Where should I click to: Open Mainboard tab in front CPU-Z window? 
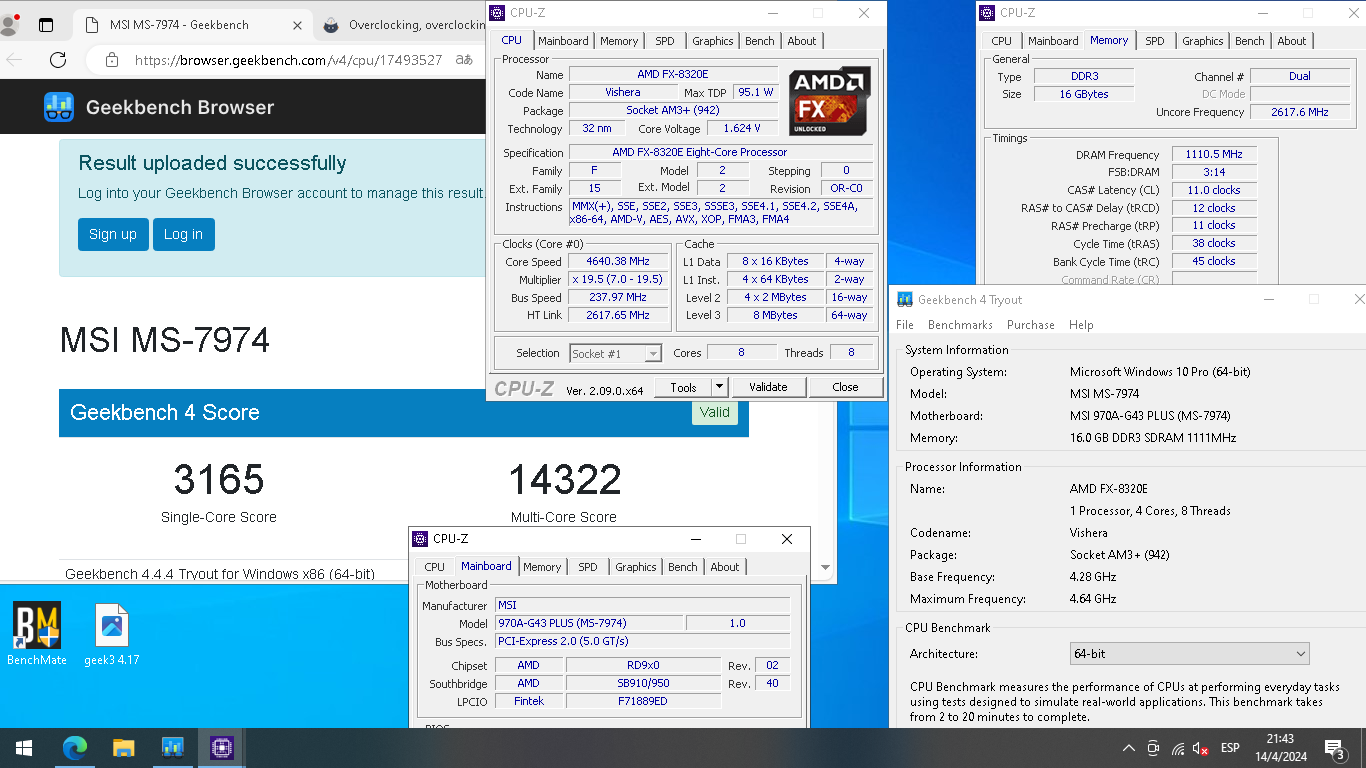pos(563,41)
